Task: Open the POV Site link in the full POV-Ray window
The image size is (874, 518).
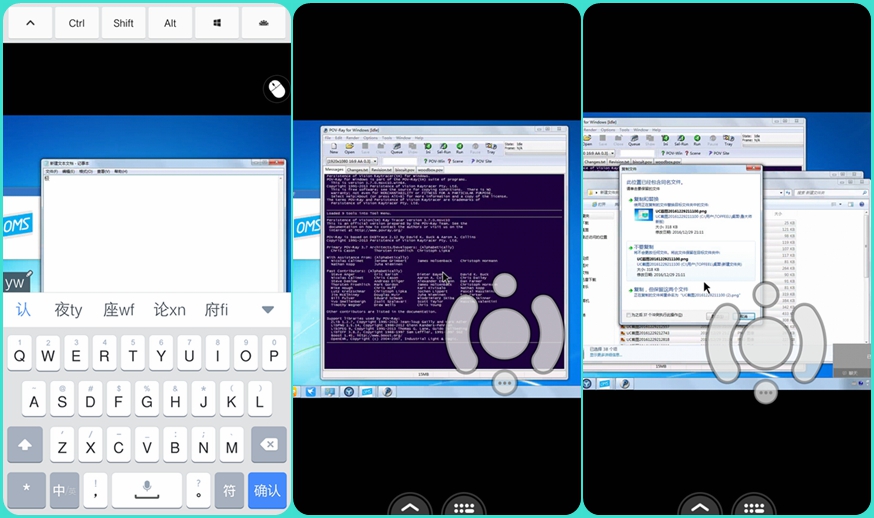Action: tap(481, 161)
